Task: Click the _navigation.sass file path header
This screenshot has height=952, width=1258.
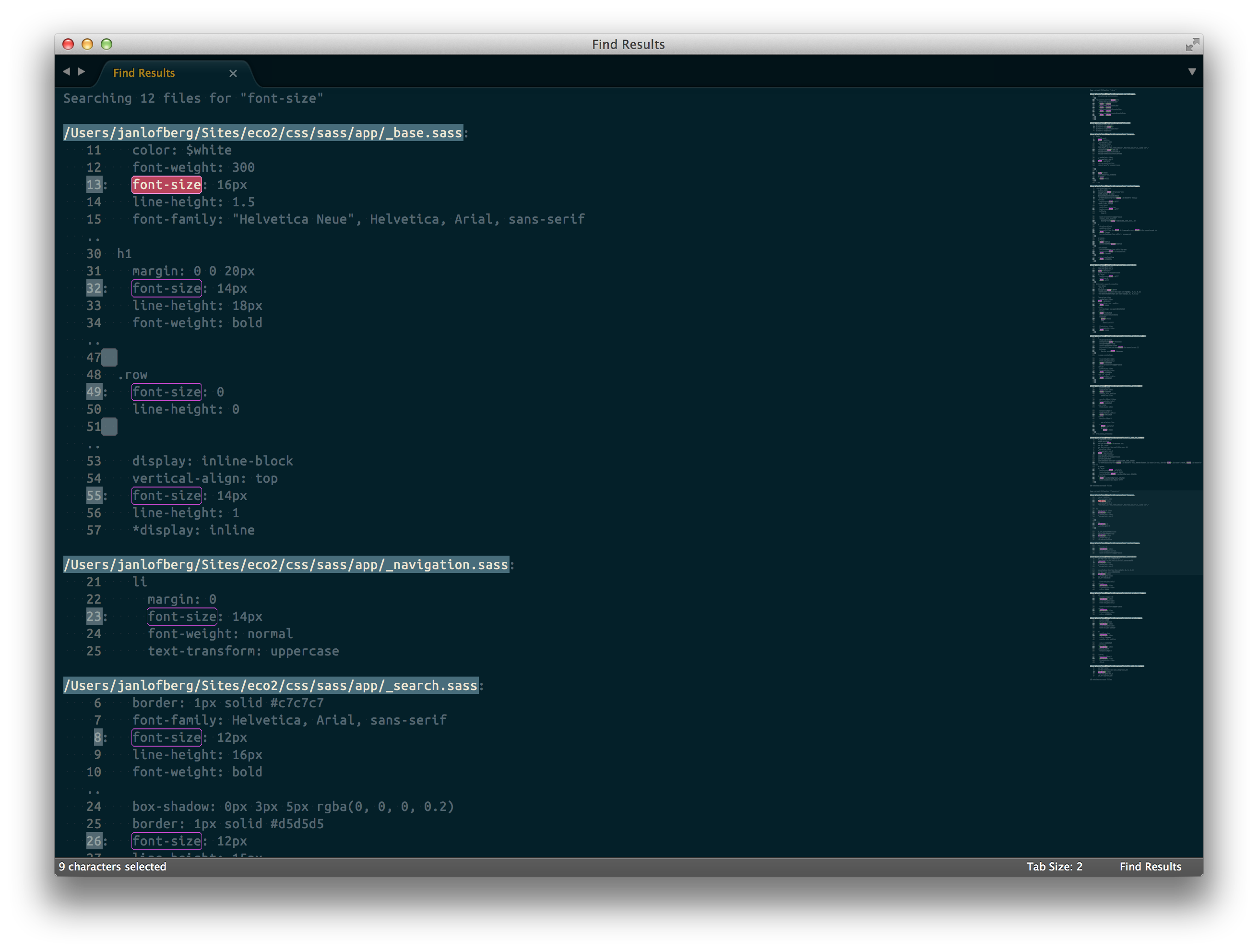Action: 285,565
